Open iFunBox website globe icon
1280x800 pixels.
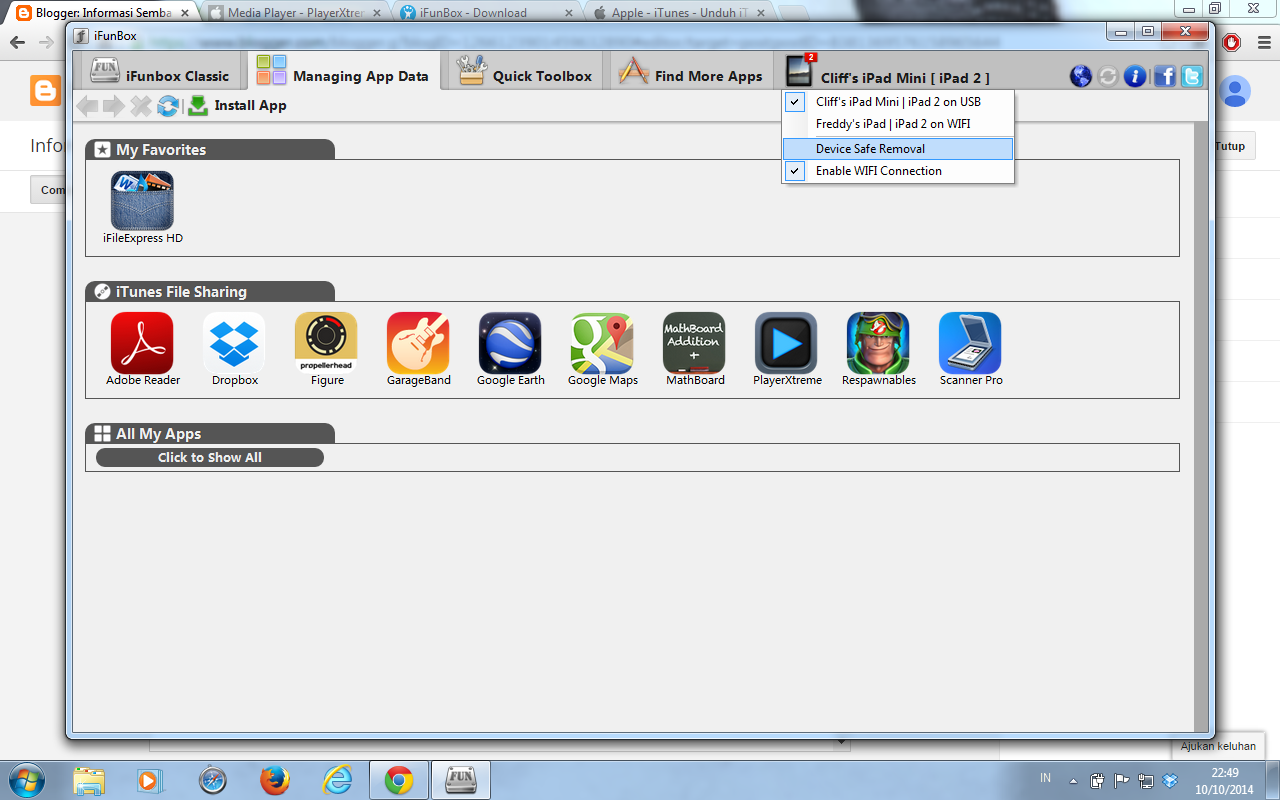1080,76
